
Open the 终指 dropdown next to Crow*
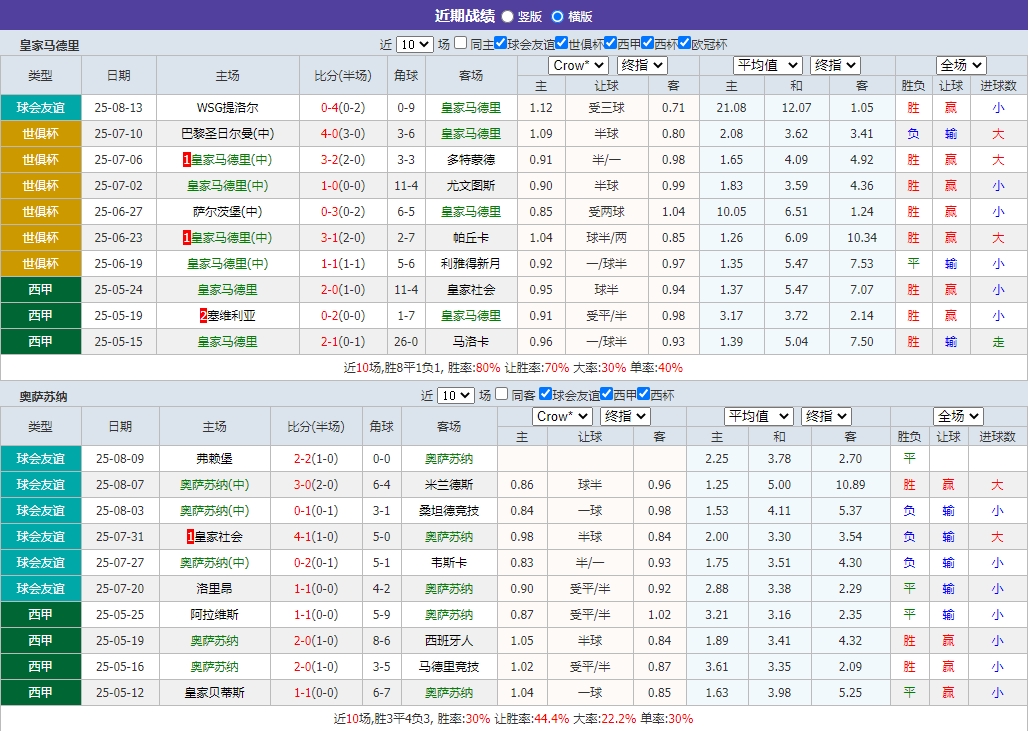click(640, 64)
